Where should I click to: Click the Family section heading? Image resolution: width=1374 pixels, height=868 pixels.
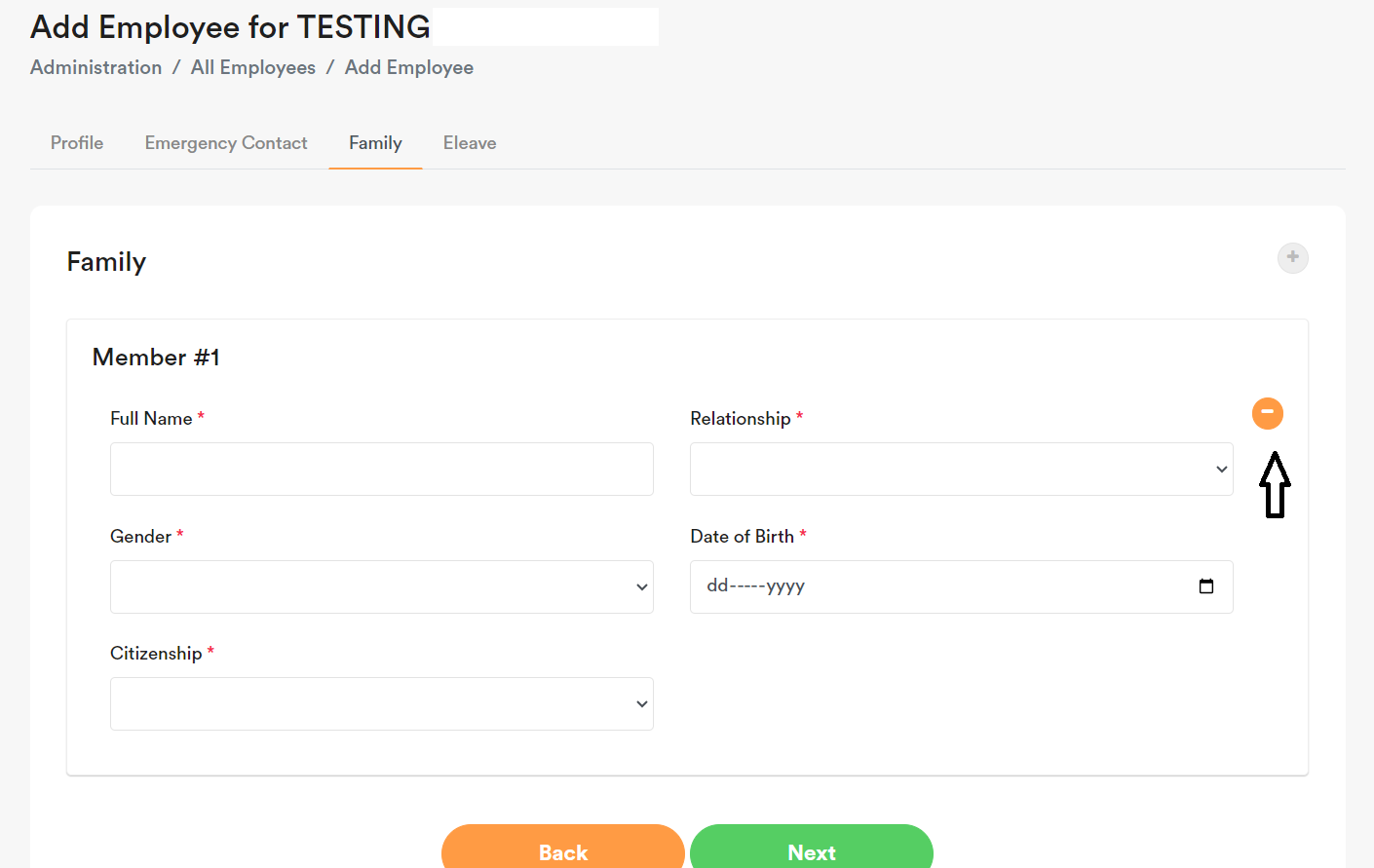point(106,262)
